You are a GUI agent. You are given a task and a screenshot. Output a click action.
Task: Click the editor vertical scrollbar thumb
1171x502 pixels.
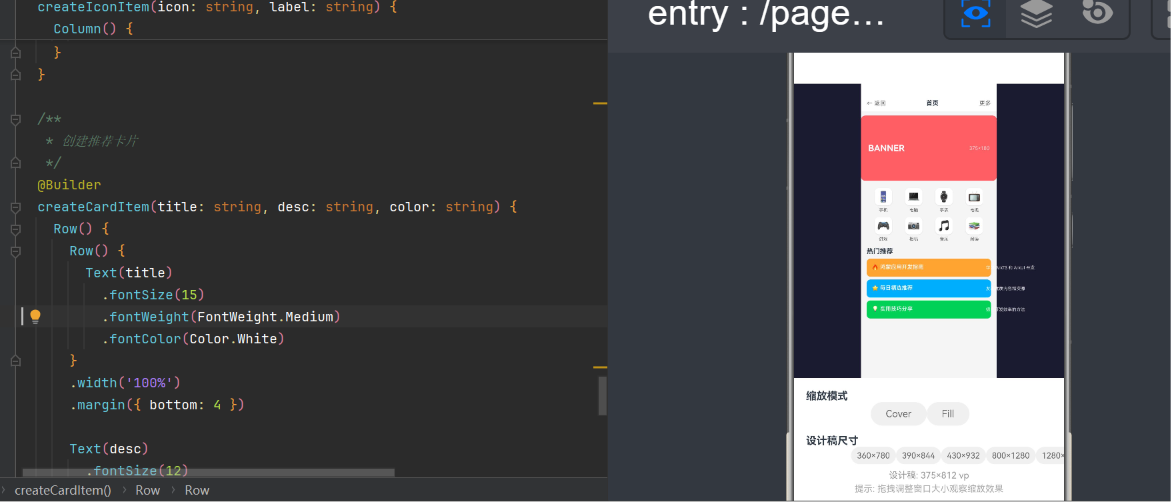[x=603, y=396]
